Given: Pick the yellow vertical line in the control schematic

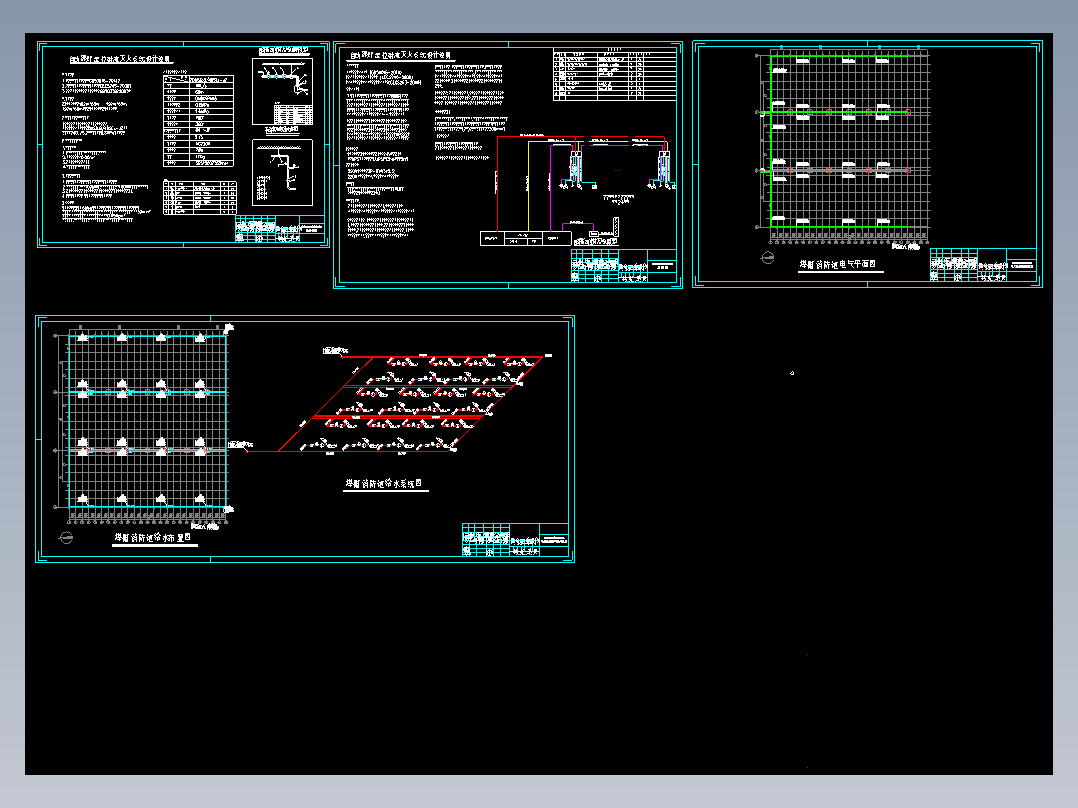Looking at the screenshot, I should (x=528, y=186).
